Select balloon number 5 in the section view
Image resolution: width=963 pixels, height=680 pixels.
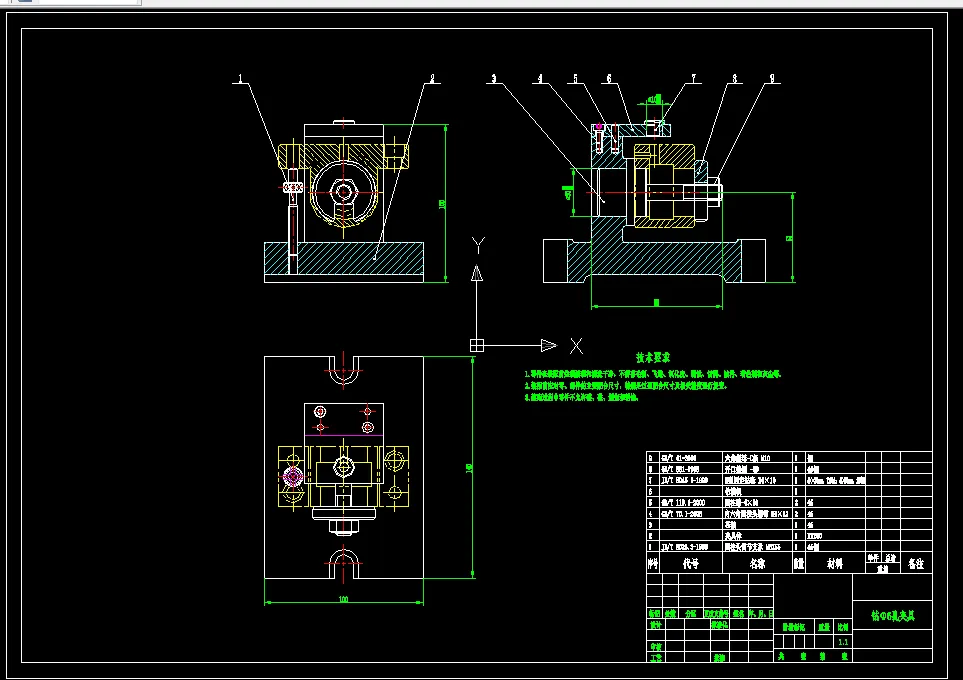[575, 79]
